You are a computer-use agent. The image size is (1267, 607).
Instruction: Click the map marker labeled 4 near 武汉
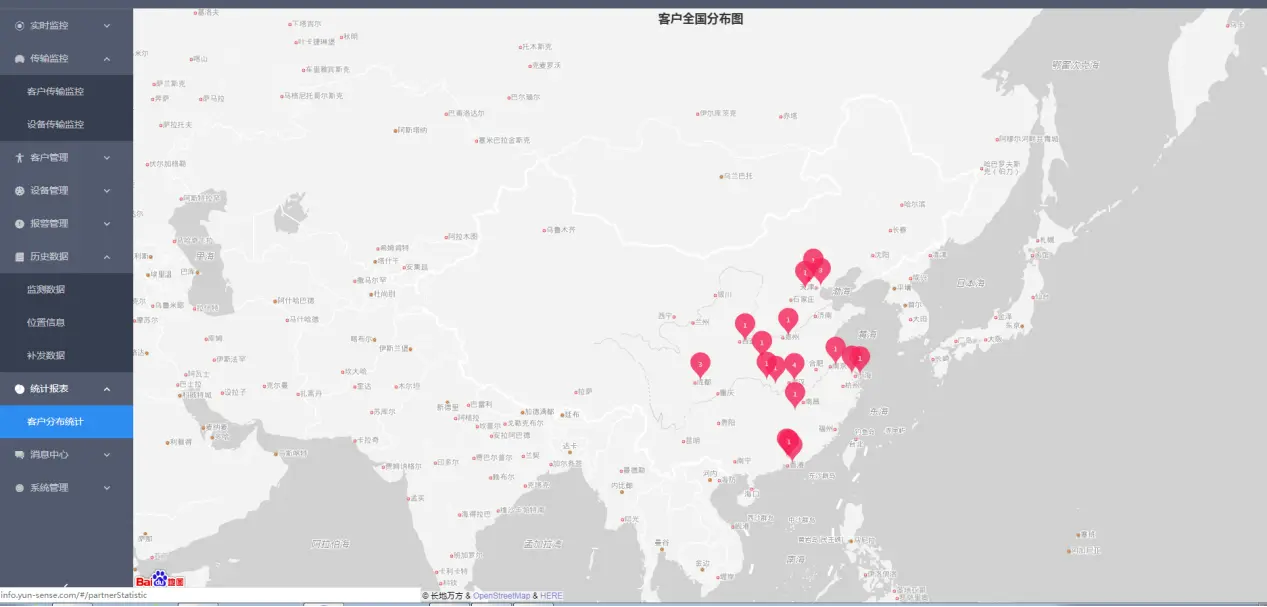coord(794,366)
